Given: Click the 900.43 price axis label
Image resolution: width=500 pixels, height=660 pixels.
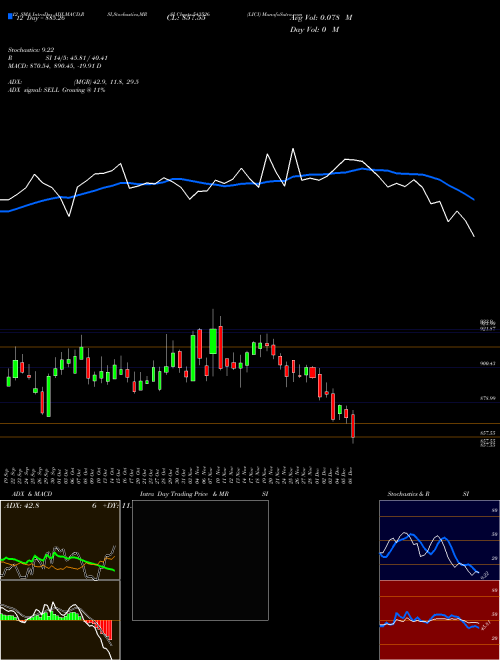Looking at the screenshot, I should (x=488, y=363).
